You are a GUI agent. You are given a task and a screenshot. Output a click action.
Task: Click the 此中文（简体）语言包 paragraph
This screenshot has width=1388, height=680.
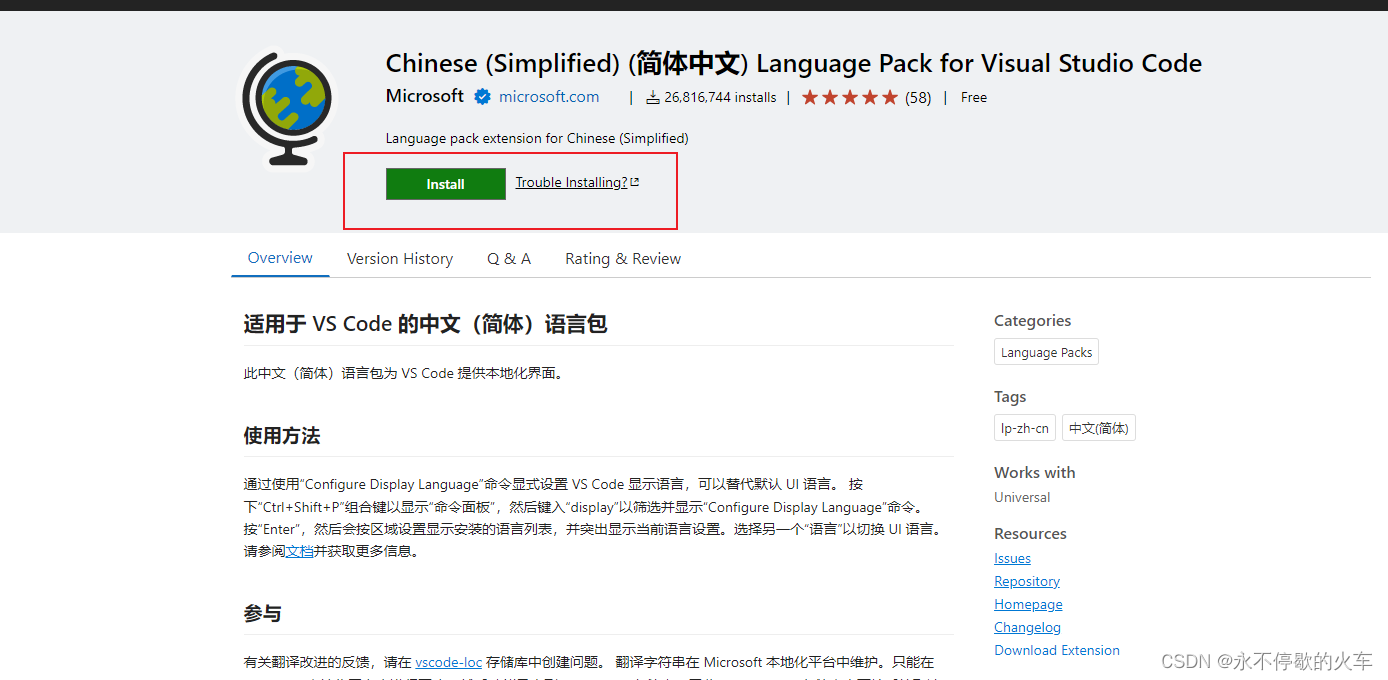pos(405,373)
